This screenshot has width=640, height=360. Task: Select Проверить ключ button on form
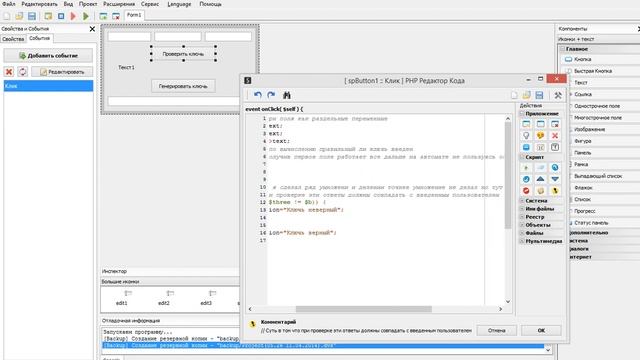pyautogui.click(x=183, y=54)
